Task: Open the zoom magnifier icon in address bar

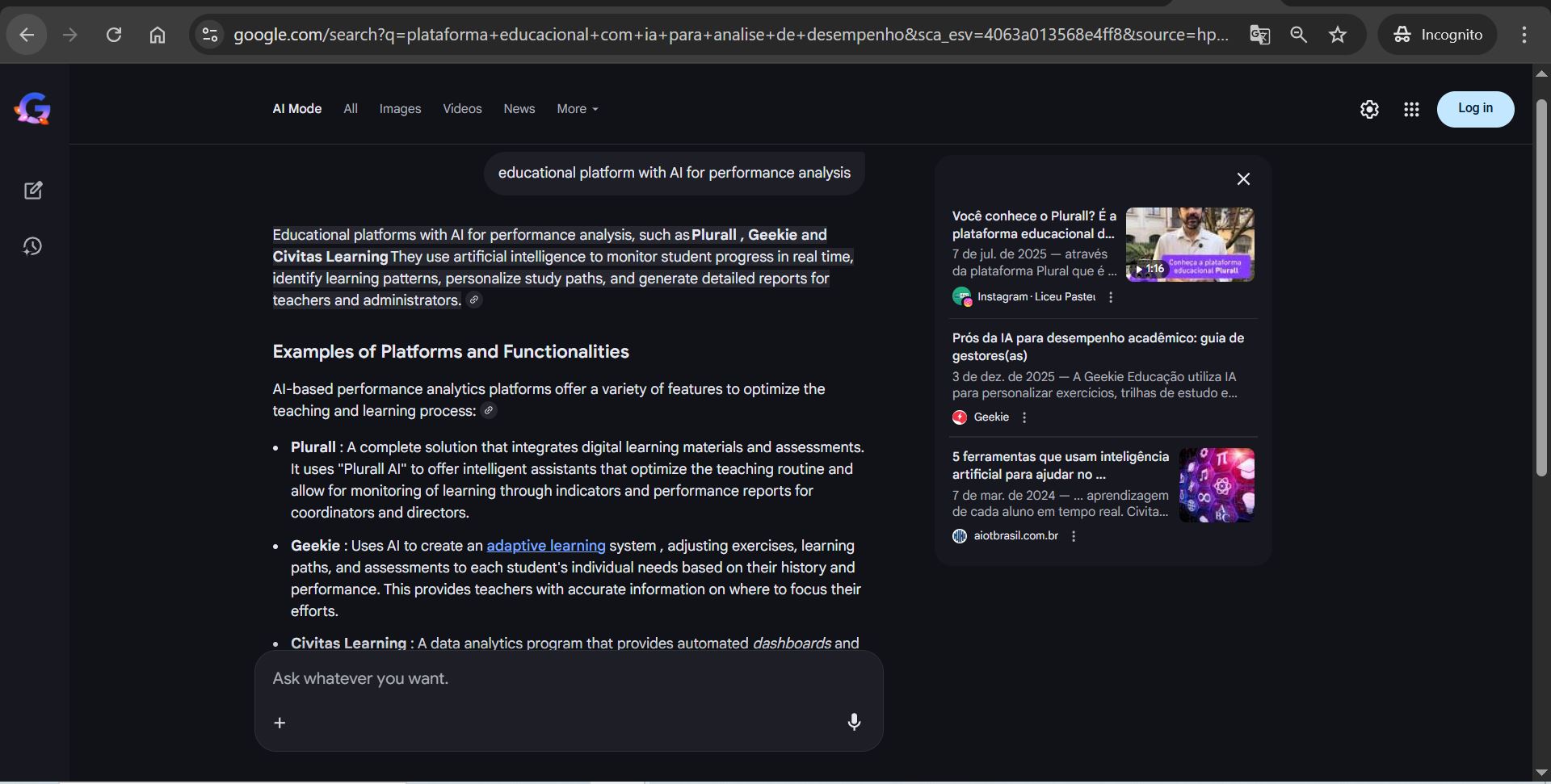Action: click(1298, 35)
